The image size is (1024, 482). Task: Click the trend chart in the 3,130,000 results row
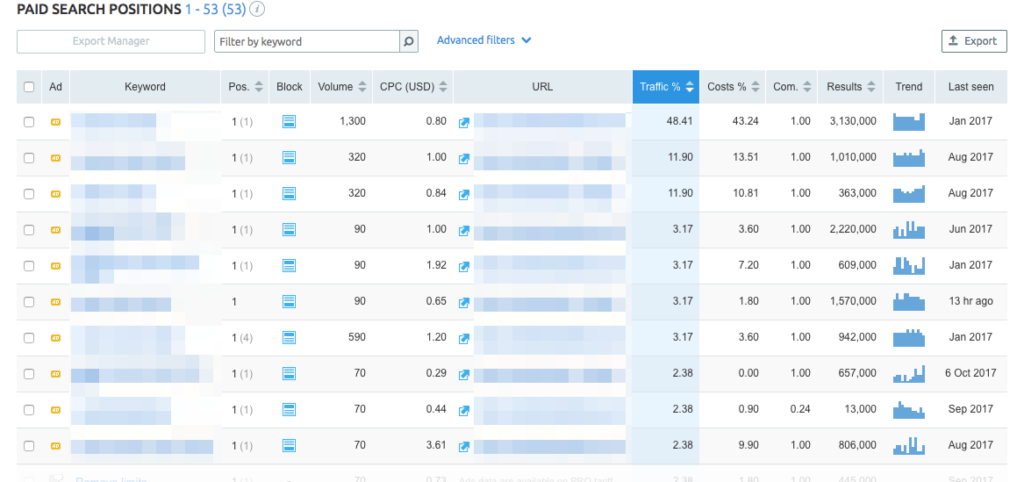point(909,121)
